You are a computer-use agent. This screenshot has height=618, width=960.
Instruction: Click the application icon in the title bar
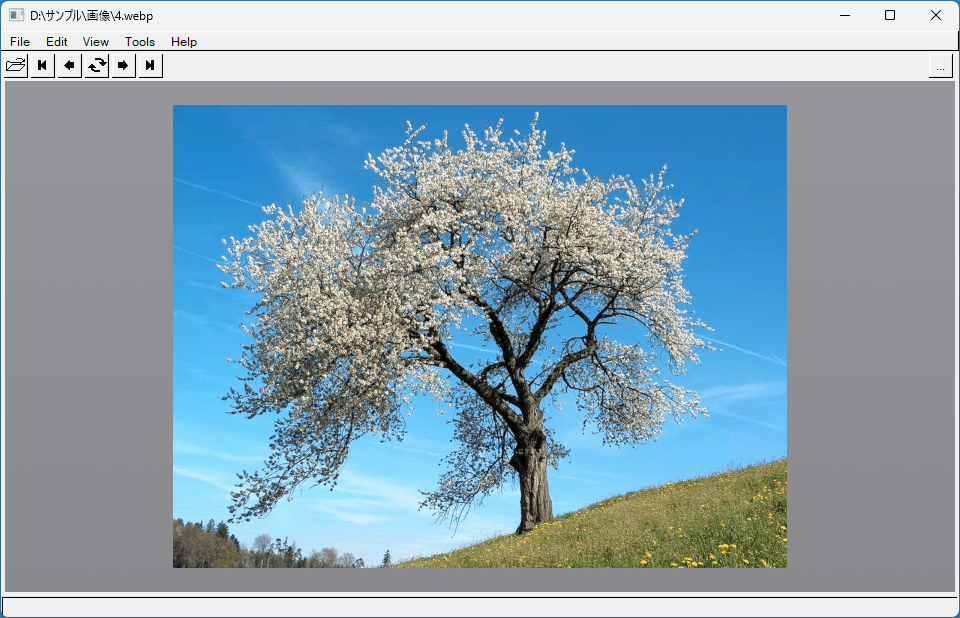click(17, 15)
